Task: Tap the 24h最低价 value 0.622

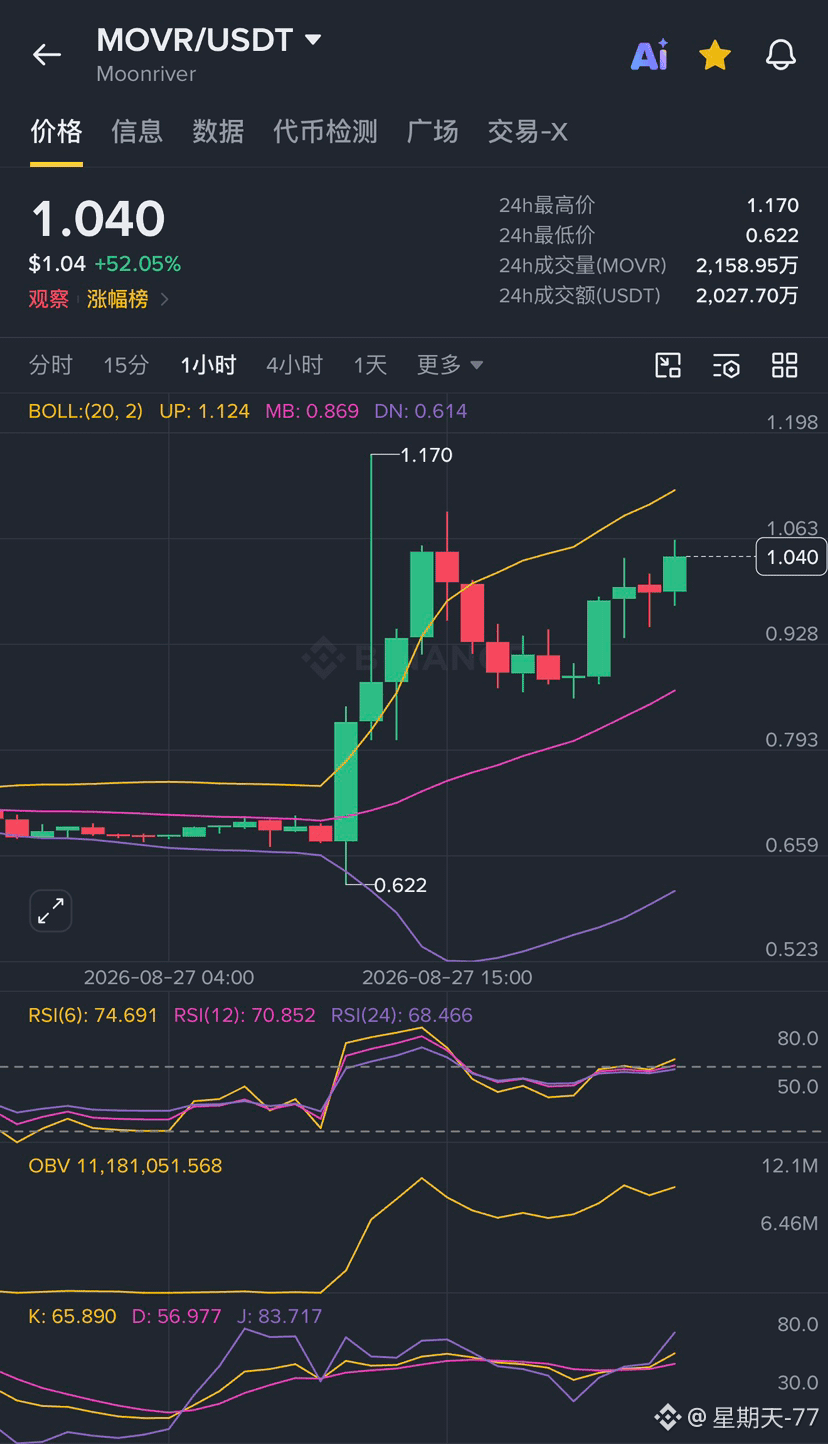Action: click(773, 235)
